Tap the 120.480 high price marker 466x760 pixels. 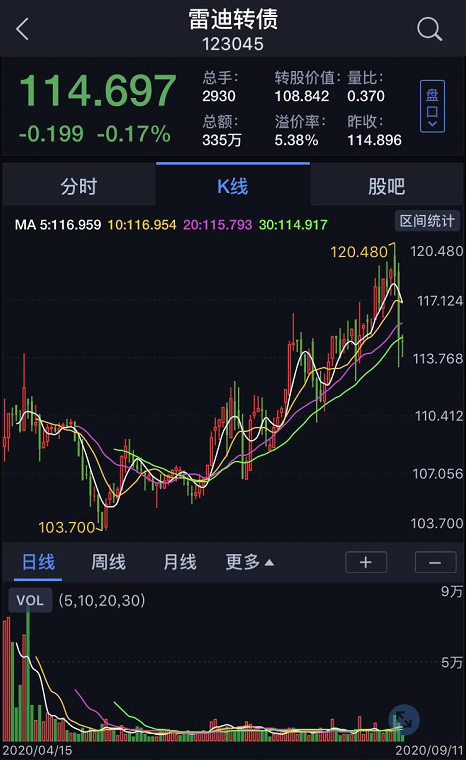pos(359,252)
